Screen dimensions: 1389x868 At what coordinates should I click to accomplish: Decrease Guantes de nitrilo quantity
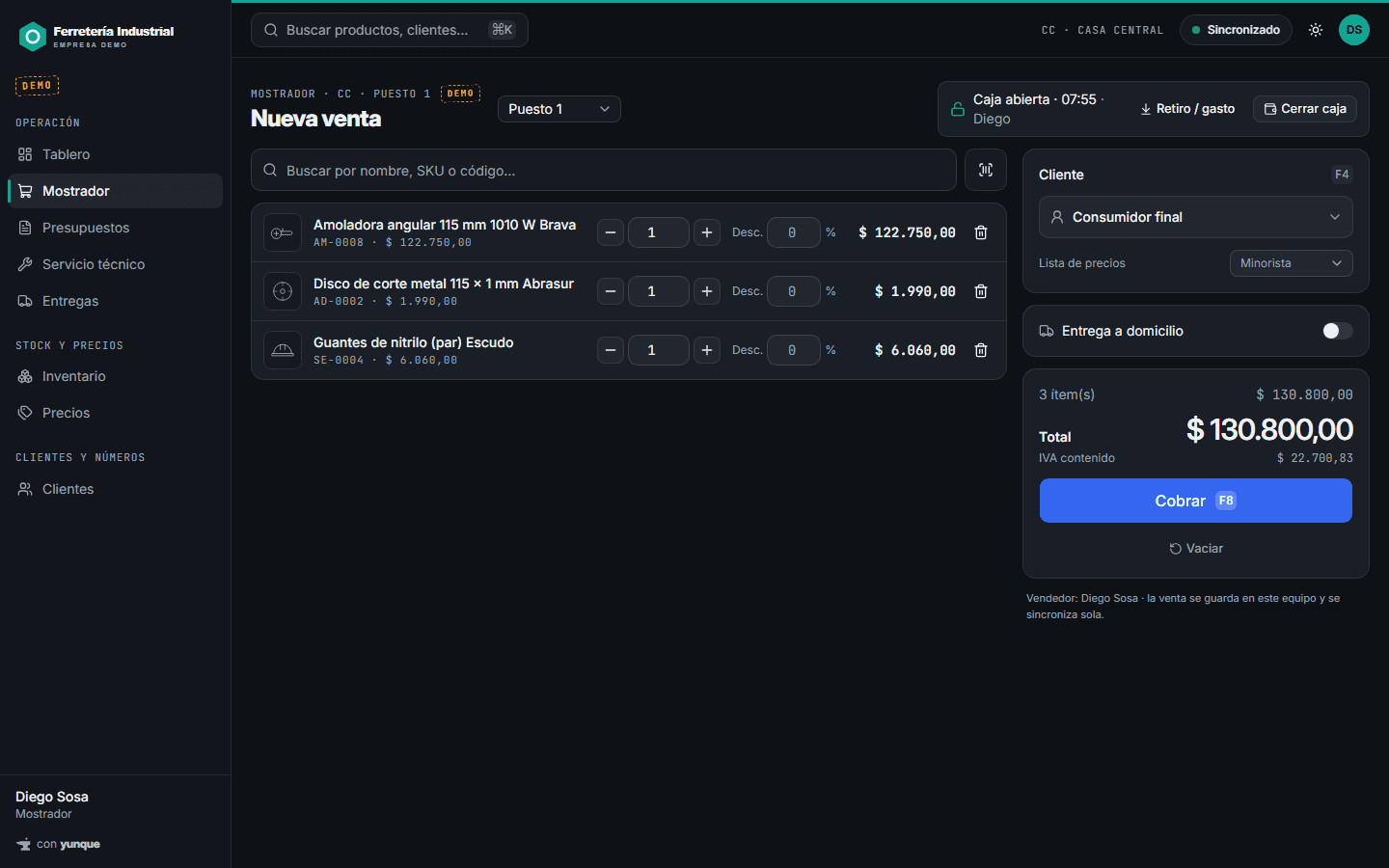tap(611, 350)
